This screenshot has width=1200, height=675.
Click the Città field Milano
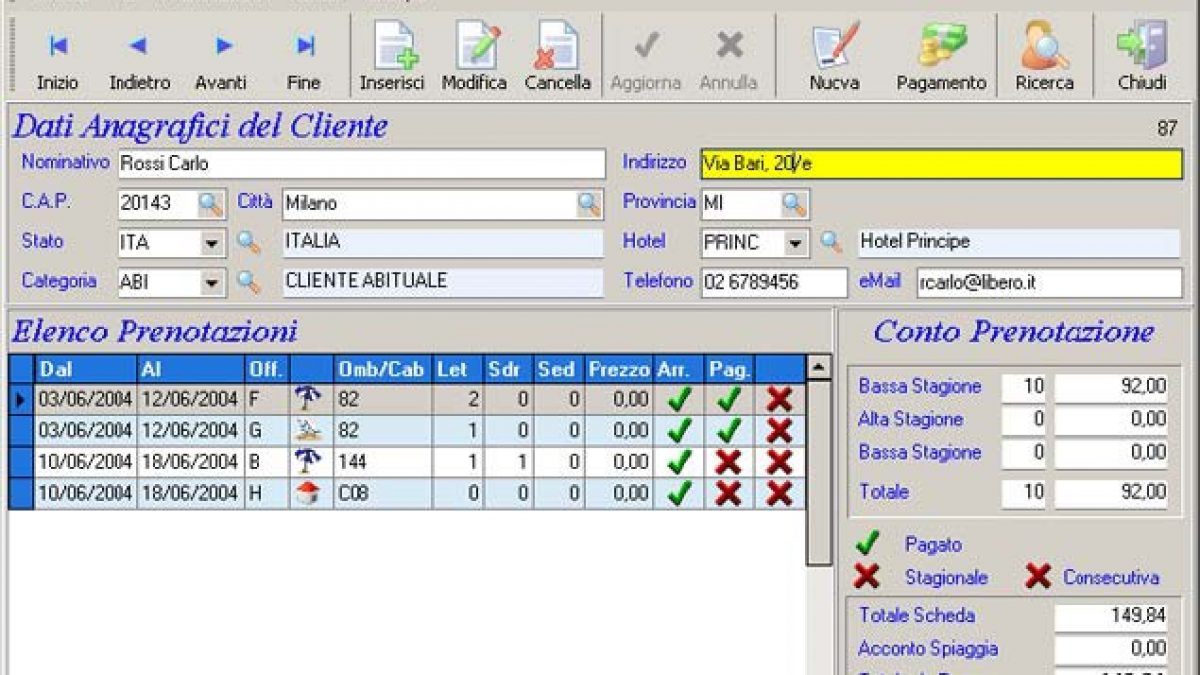430,204
